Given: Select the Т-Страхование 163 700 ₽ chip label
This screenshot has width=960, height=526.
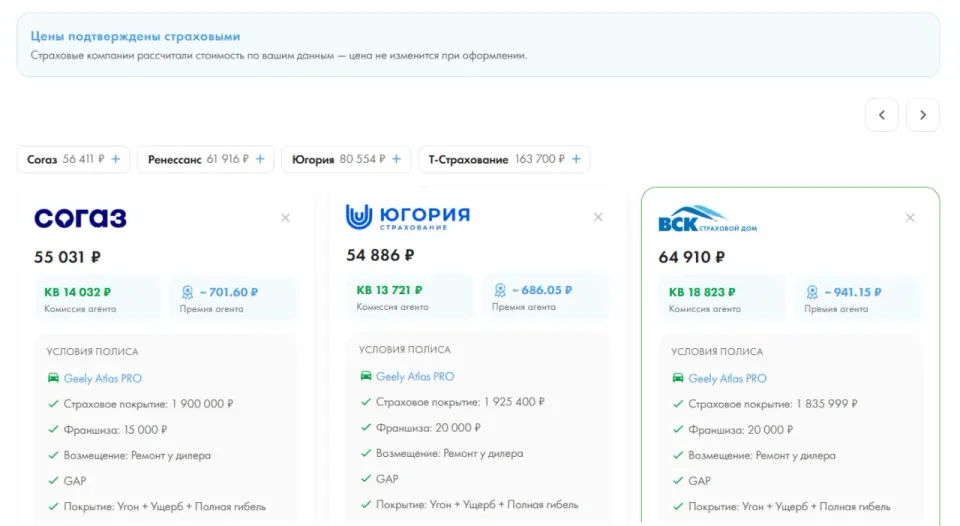Looking at the screenshot, I should (497, 159).
